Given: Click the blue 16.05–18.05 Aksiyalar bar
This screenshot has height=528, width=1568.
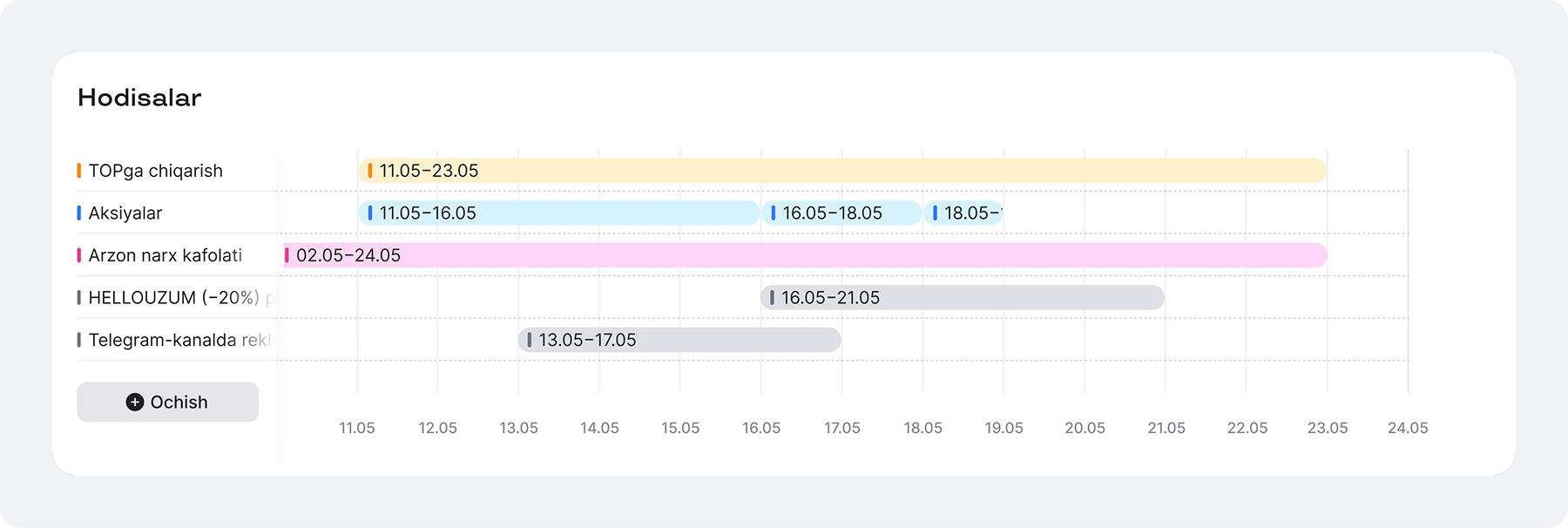Looking at the screenshot, I should pyautogui.click(x=841, y=213).
